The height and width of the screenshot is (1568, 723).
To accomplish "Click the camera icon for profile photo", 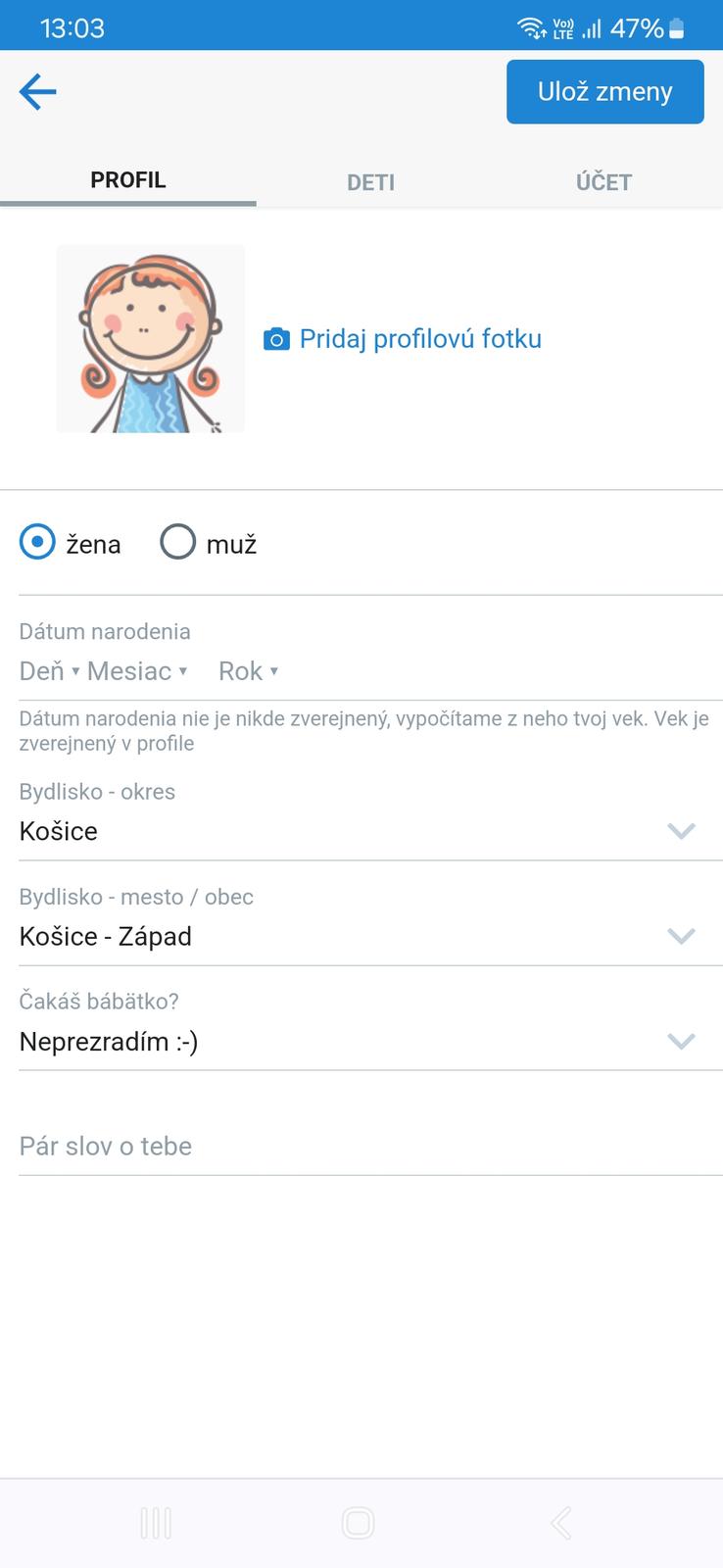I will coord(276,340).
